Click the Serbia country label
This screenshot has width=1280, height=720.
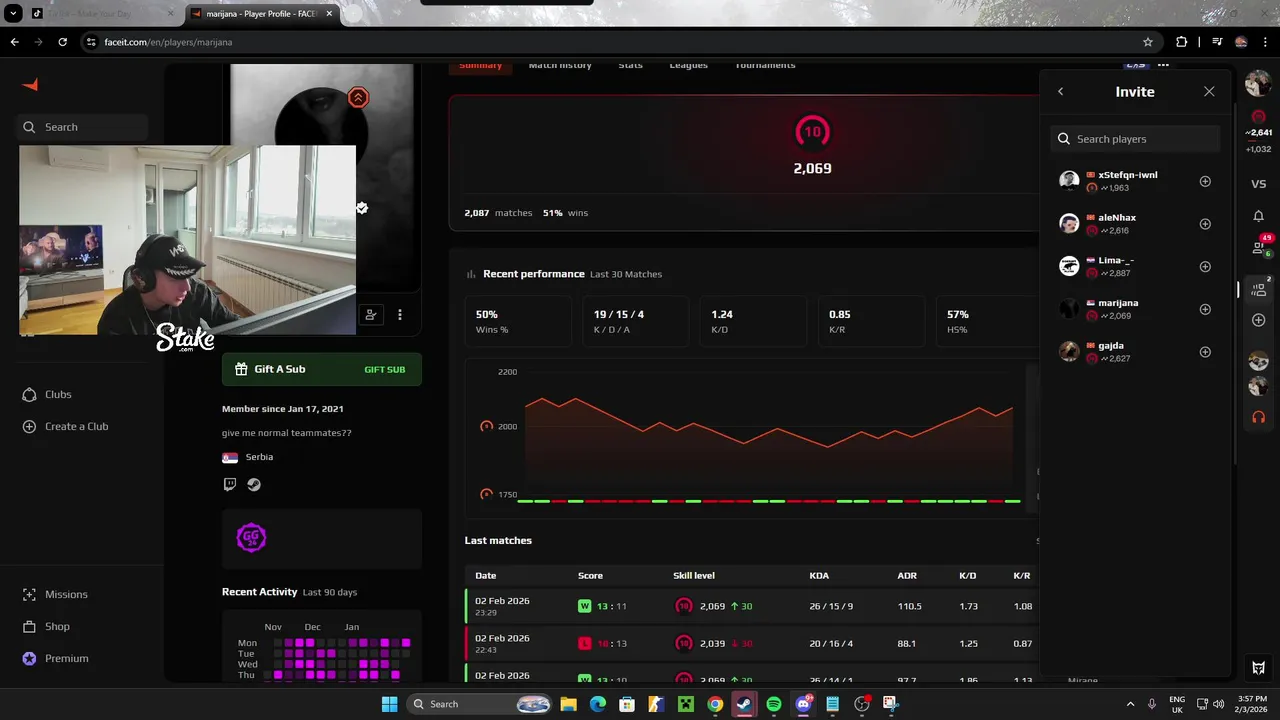click(x=259, y=457)
